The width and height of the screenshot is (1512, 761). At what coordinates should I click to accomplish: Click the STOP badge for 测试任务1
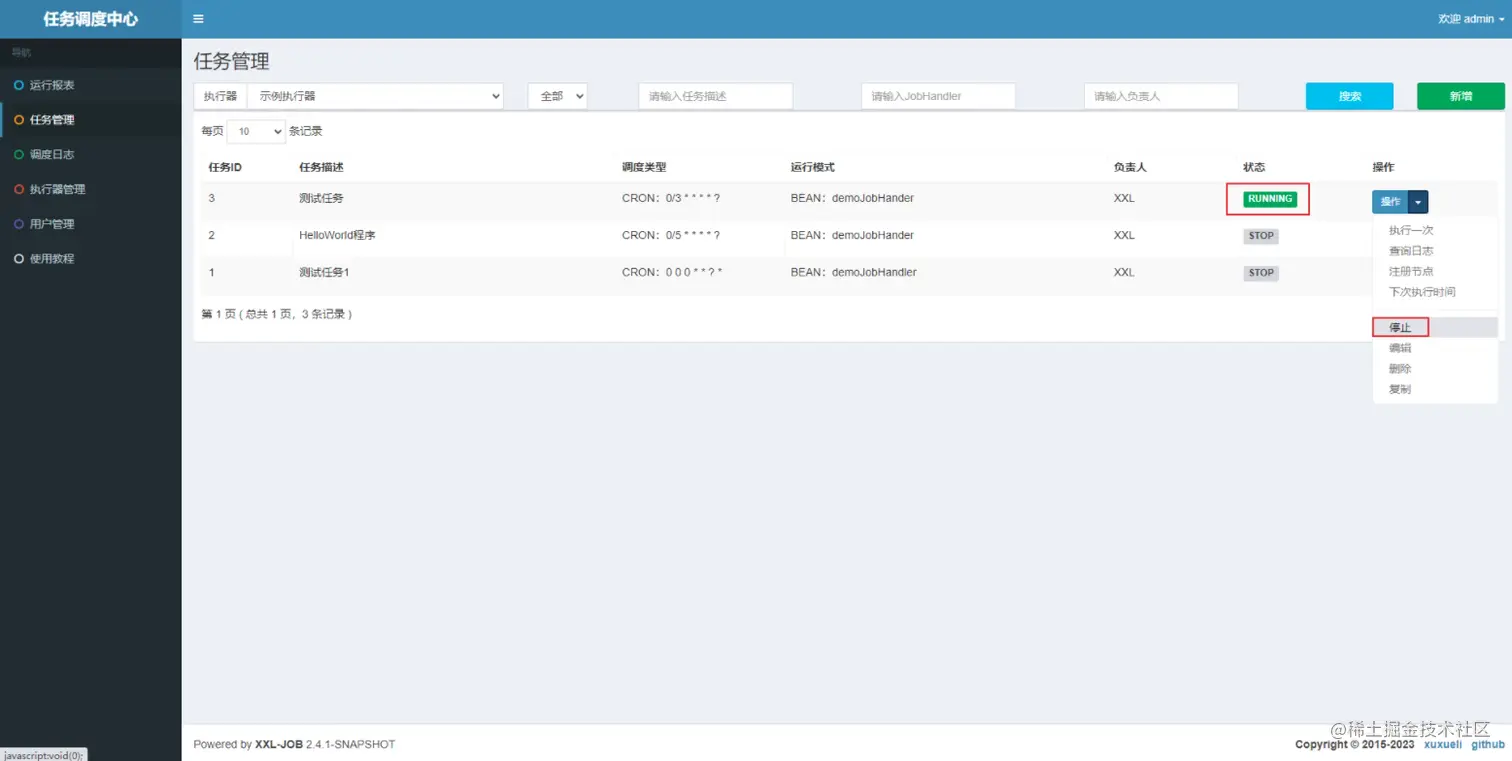[x=1261, y=273]
